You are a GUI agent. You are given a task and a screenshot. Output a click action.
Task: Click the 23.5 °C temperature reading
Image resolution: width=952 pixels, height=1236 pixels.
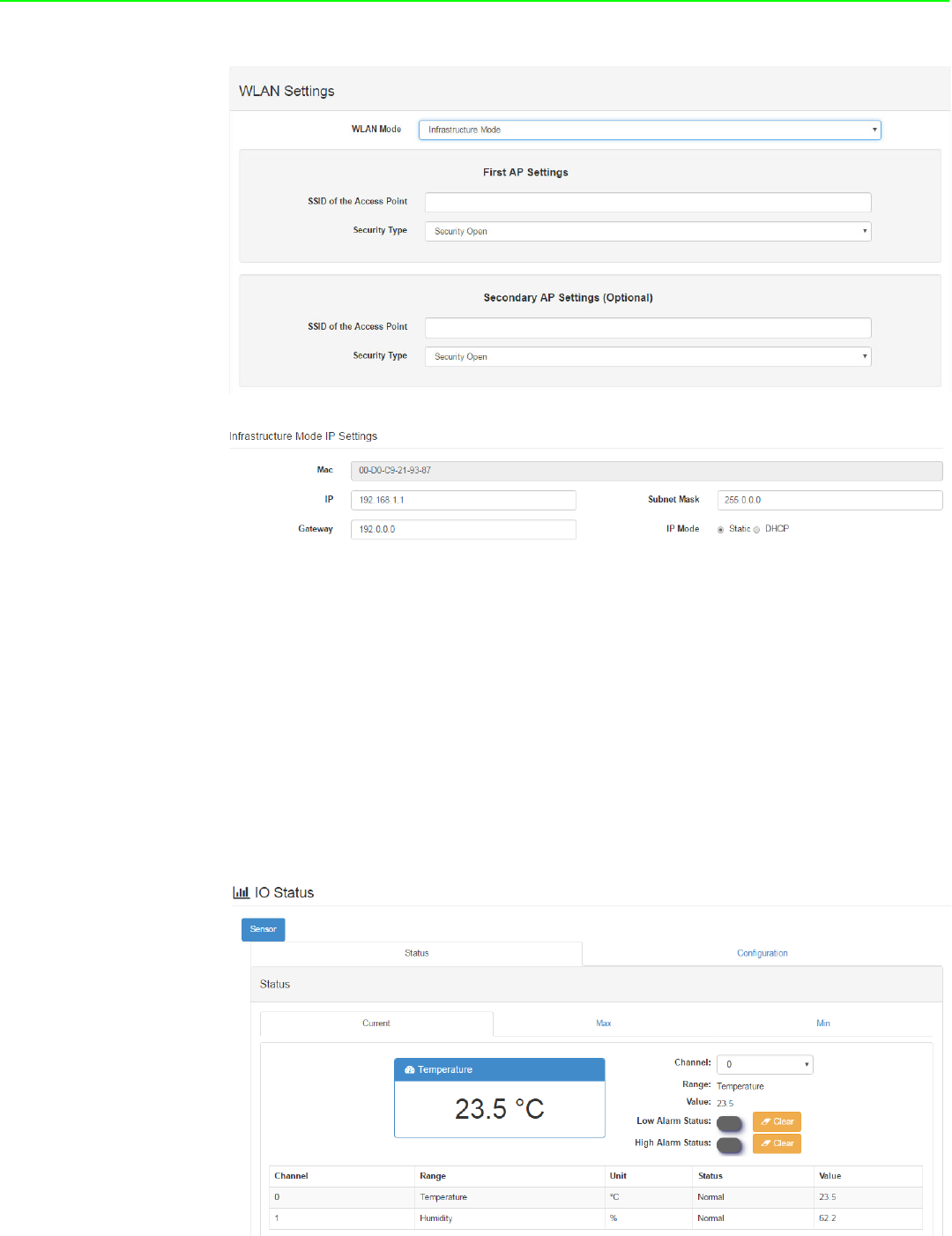499,1109
